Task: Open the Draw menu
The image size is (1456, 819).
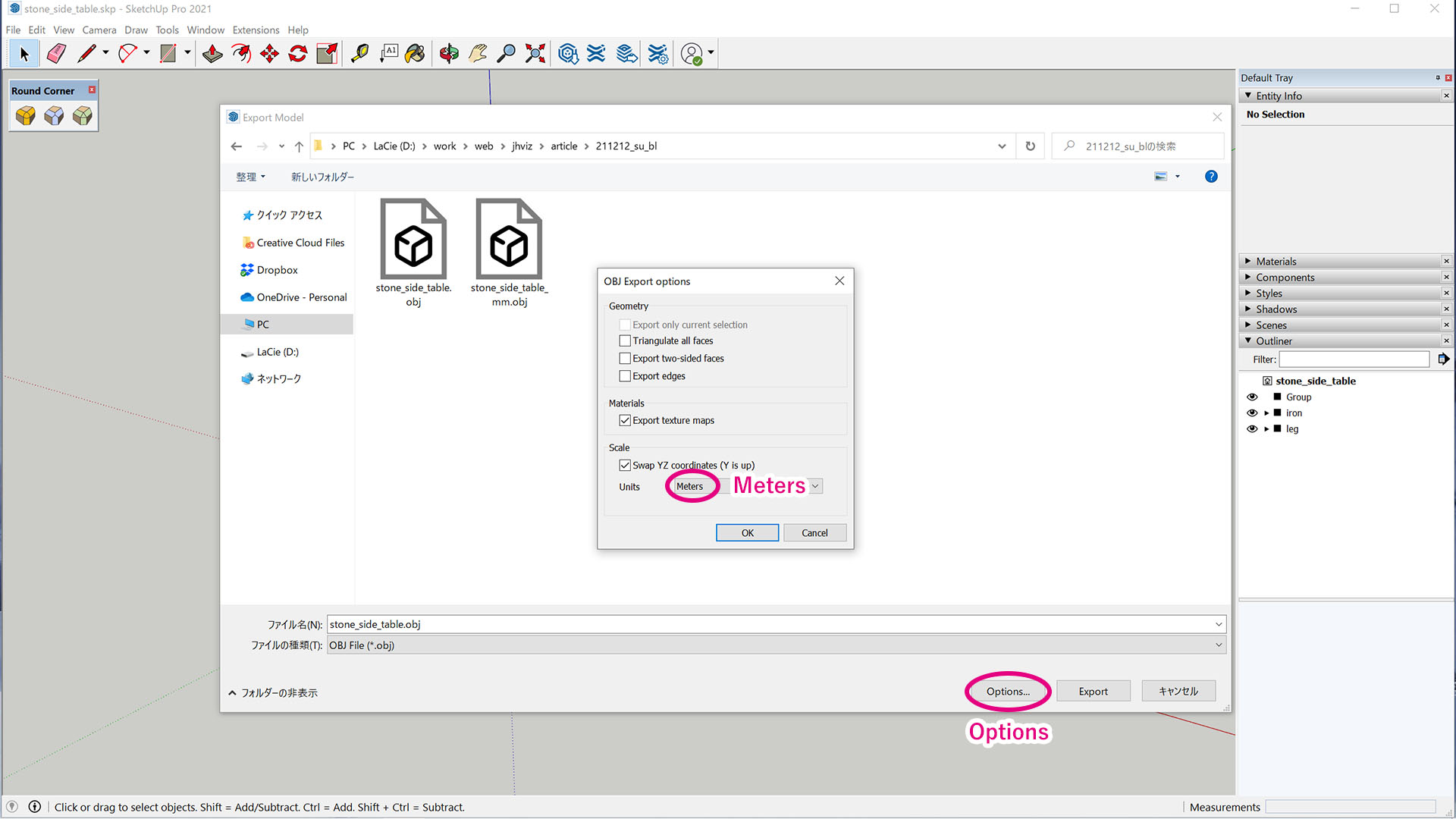Action: pos(136,30)
